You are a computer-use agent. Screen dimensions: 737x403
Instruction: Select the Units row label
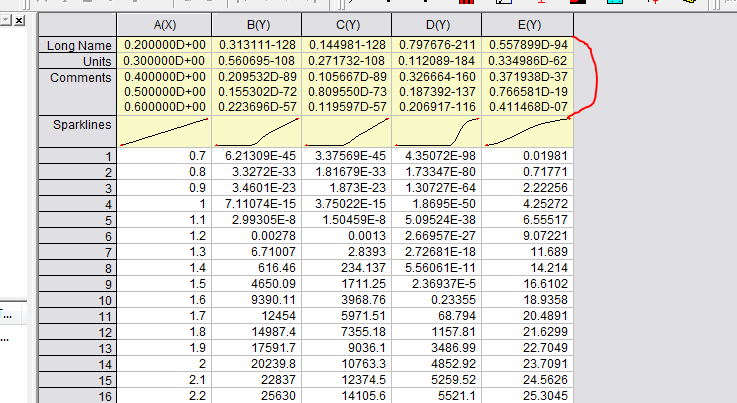tap(78, 61)
